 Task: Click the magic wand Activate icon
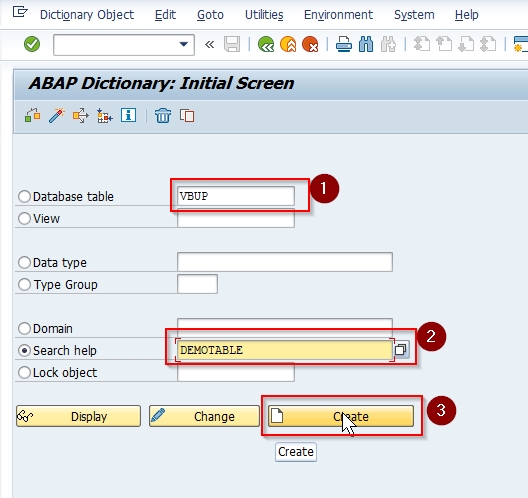coord(57,116)
